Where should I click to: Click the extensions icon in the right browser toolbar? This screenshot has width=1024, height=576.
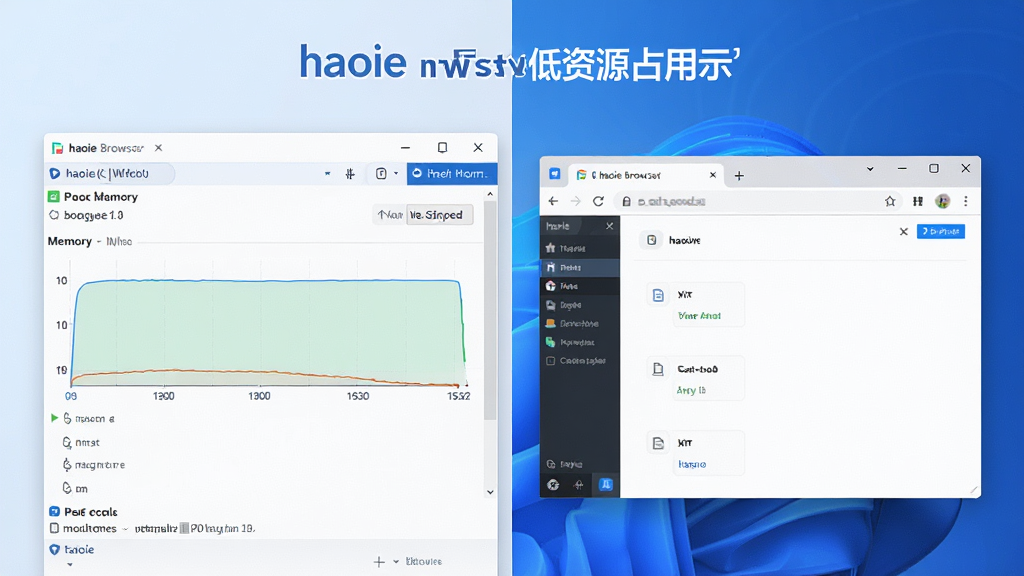[918, 201]
